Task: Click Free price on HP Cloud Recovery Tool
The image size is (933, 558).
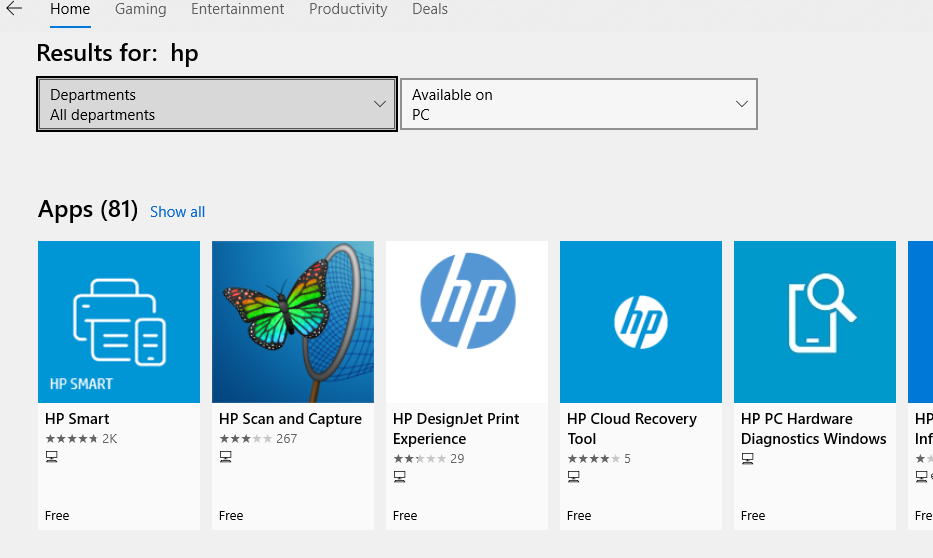Action: (x=579, y=516)
